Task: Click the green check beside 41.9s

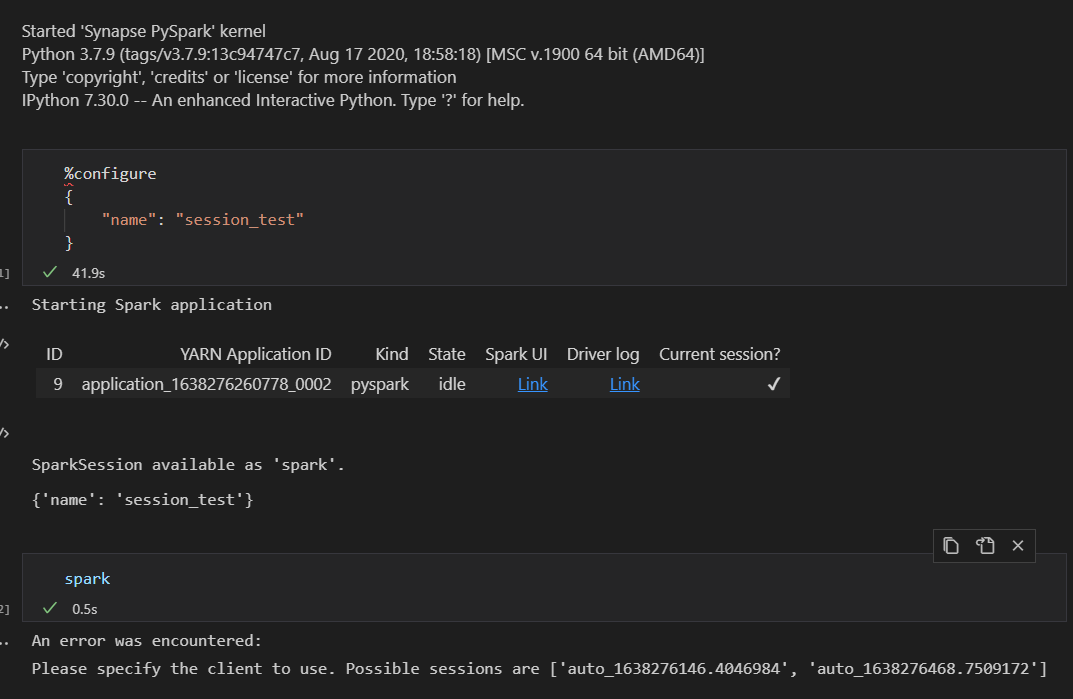Action: [x=50, y=272]
